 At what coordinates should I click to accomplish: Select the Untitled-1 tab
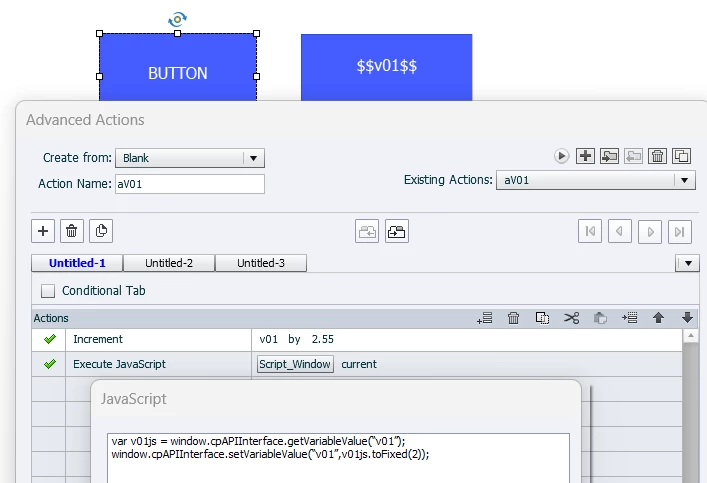77,263
